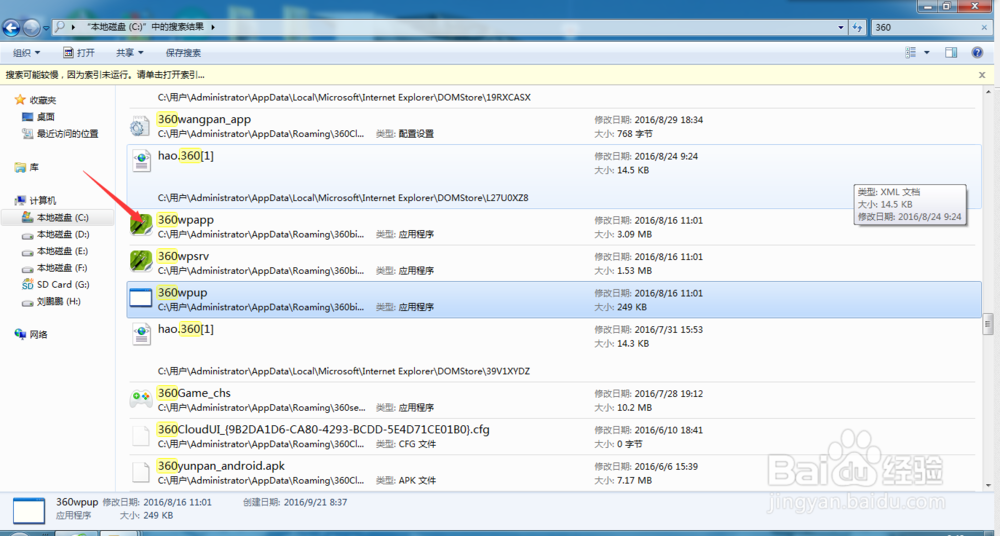Image resolution: width=1000 pixels, height=536 pixels.
Task: Expand the address bar history dropdown
Action: pos(841,27)
